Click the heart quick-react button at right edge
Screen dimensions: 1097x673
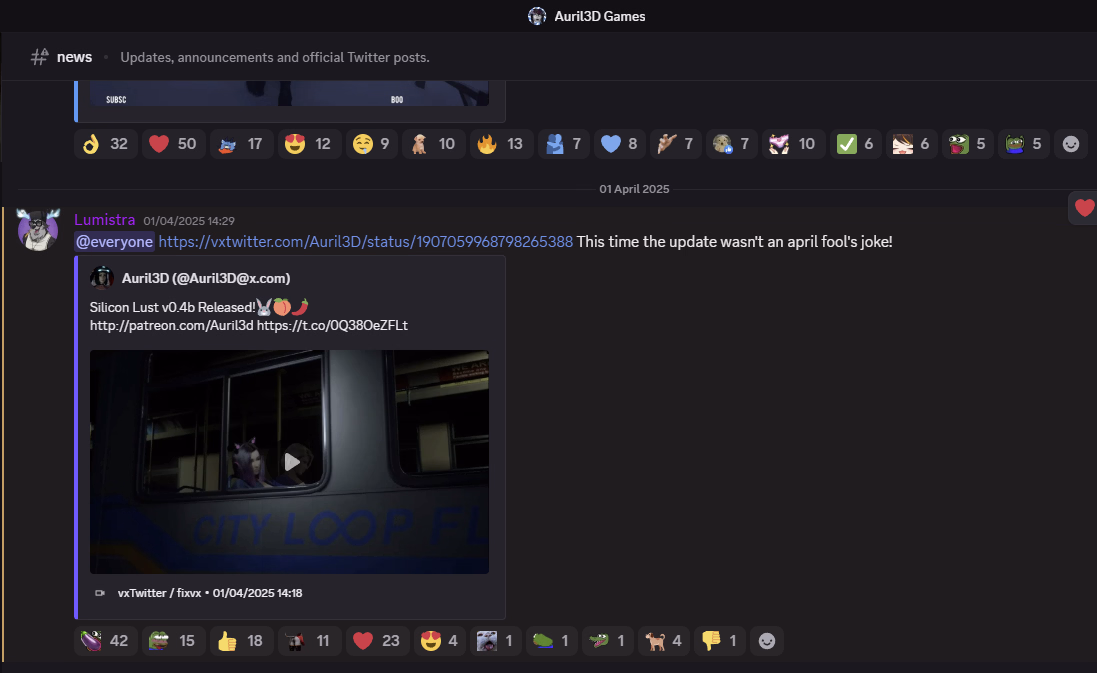[1084, 208]
